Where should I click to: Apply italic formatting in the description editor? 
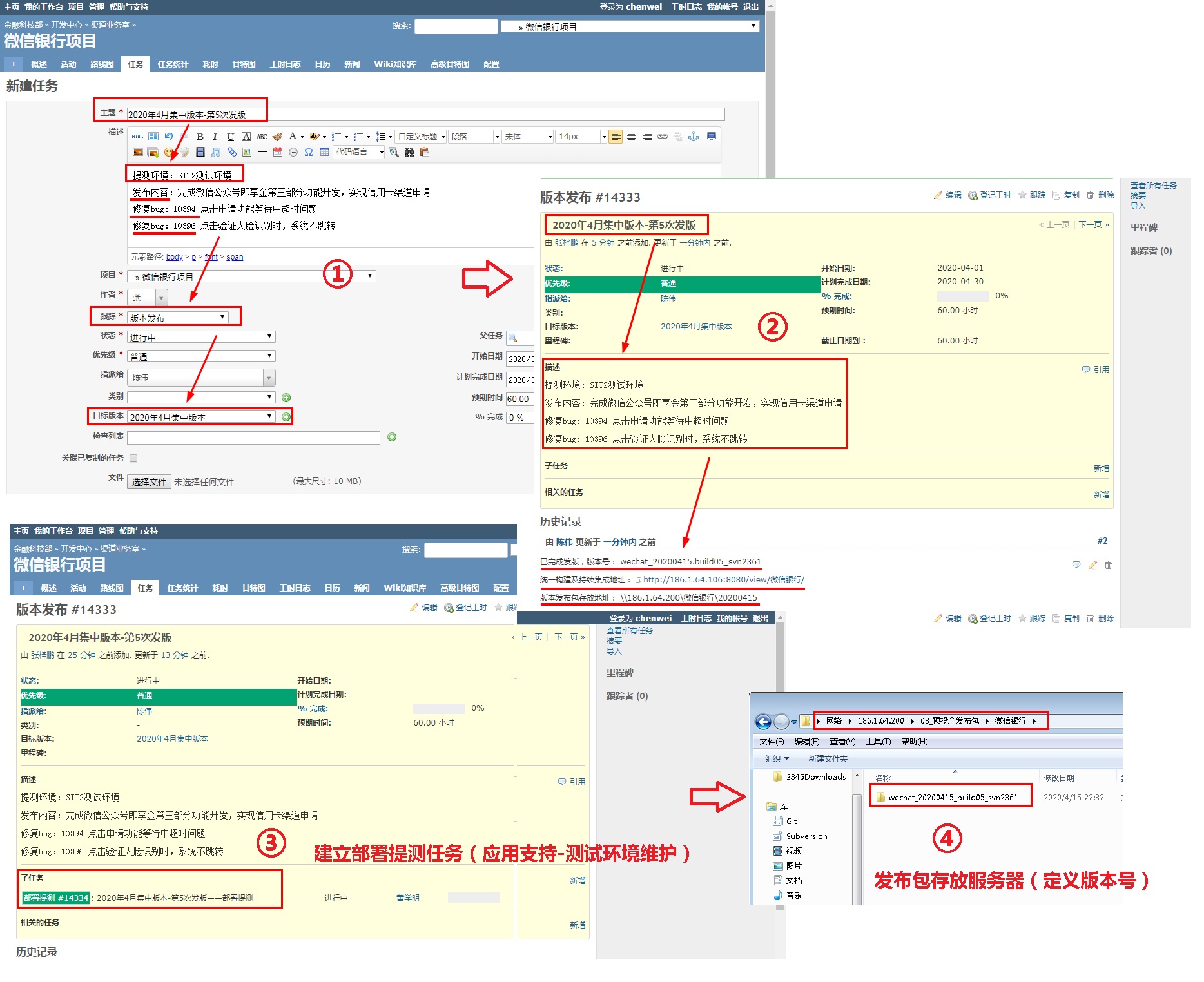(215, 137)
